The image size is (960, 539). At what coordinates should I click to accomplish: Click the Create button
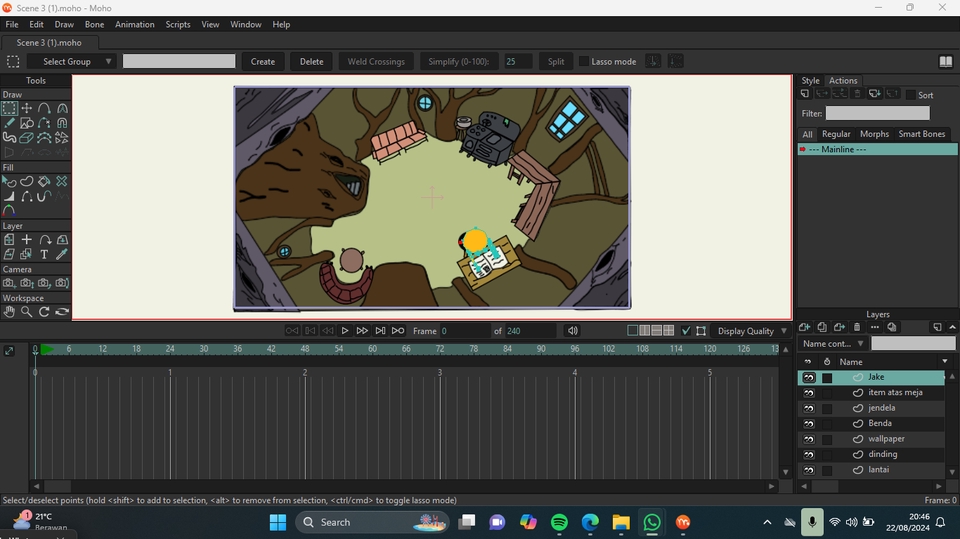pos(263,62)
